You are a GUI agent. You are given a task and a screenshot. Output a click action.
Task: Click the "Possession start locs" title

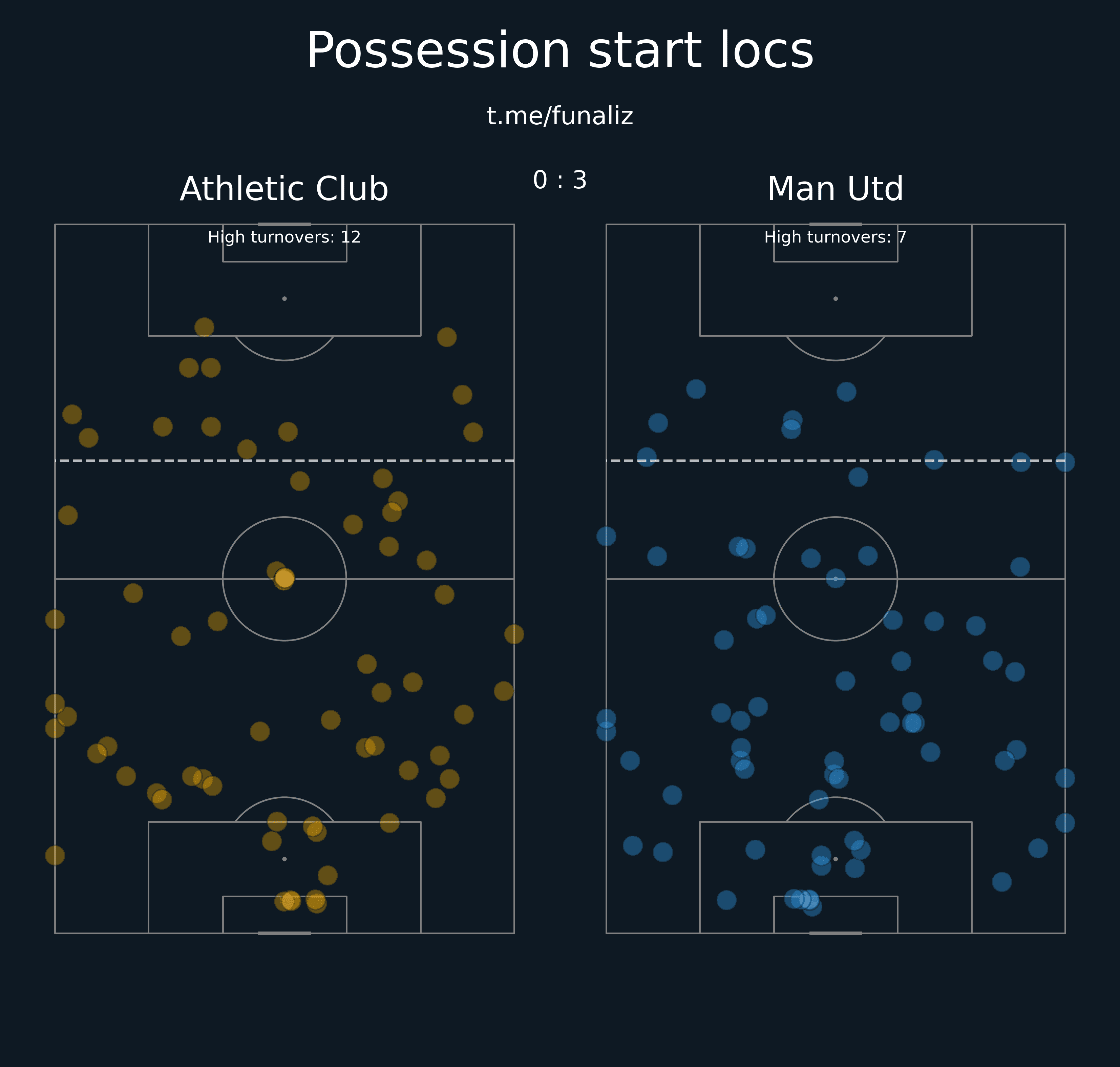coord(559,51)
